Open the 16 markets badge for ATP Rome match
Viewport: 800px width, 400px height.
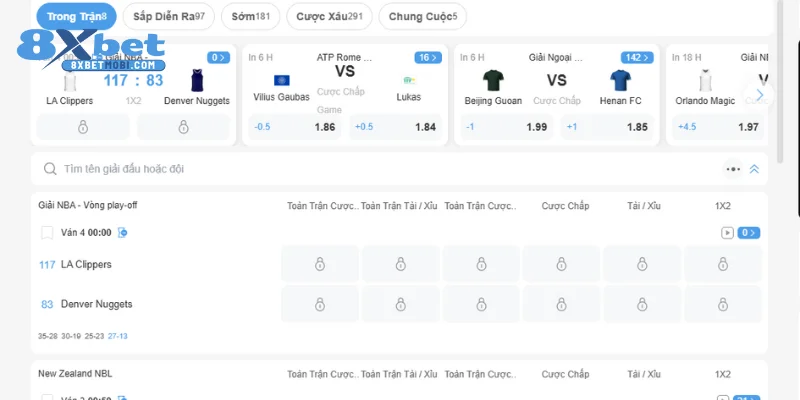[427, 58]
